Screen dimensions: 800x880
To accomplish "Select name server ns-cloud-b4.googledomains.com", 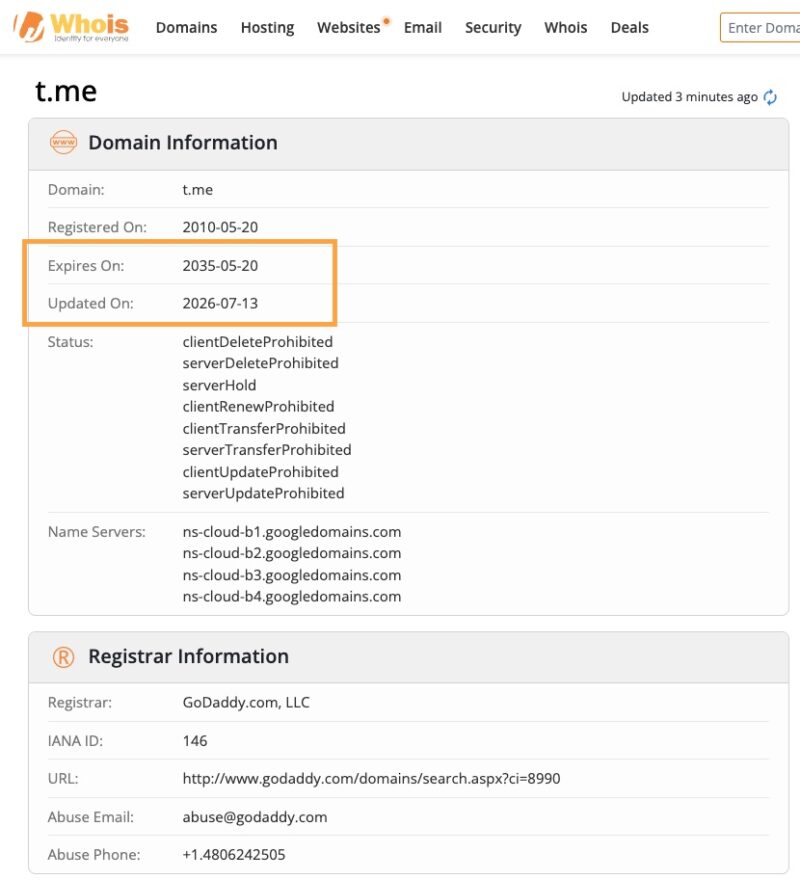I will (x=292, y=597).
